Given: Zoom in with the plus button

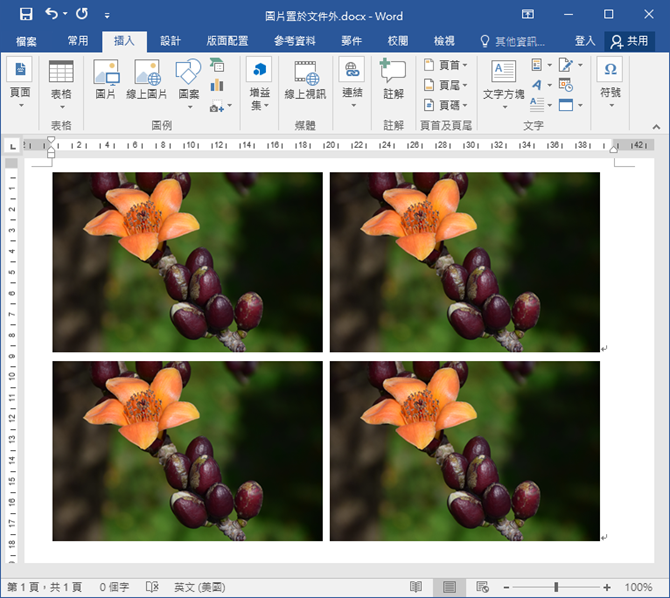Looking at the screenshot, I should pyautogui.click(x=607, y=588).
